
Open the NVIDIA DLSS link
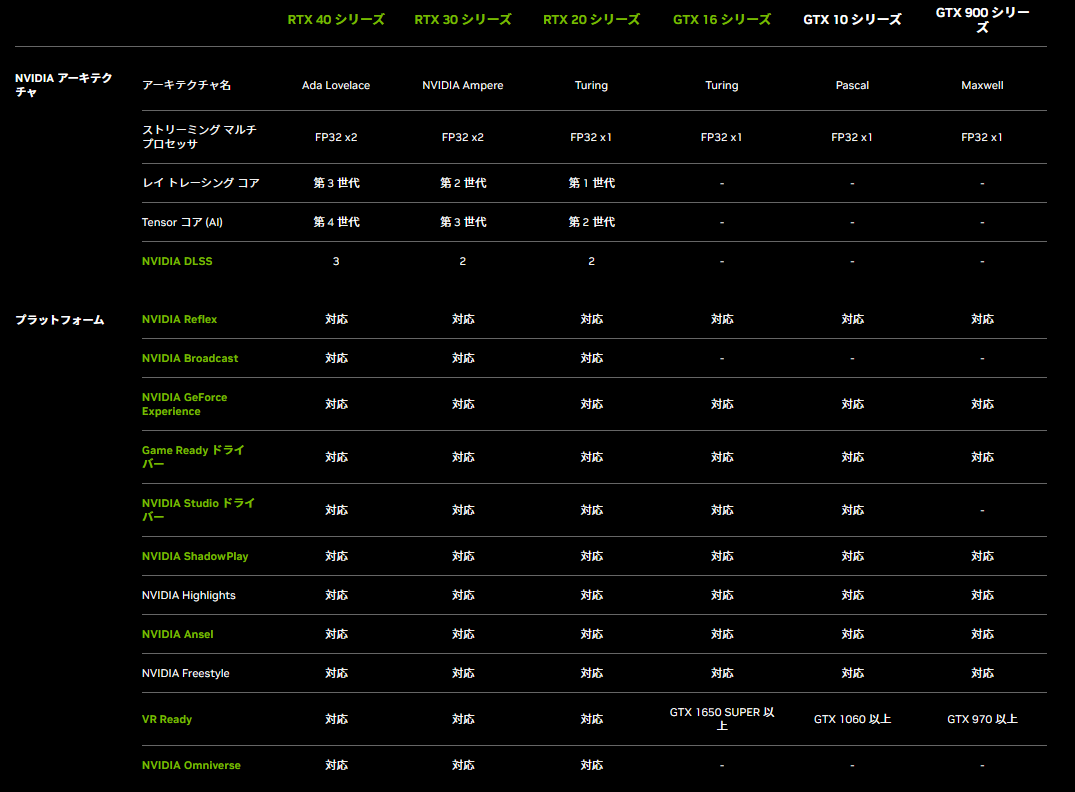click(177, 262)
